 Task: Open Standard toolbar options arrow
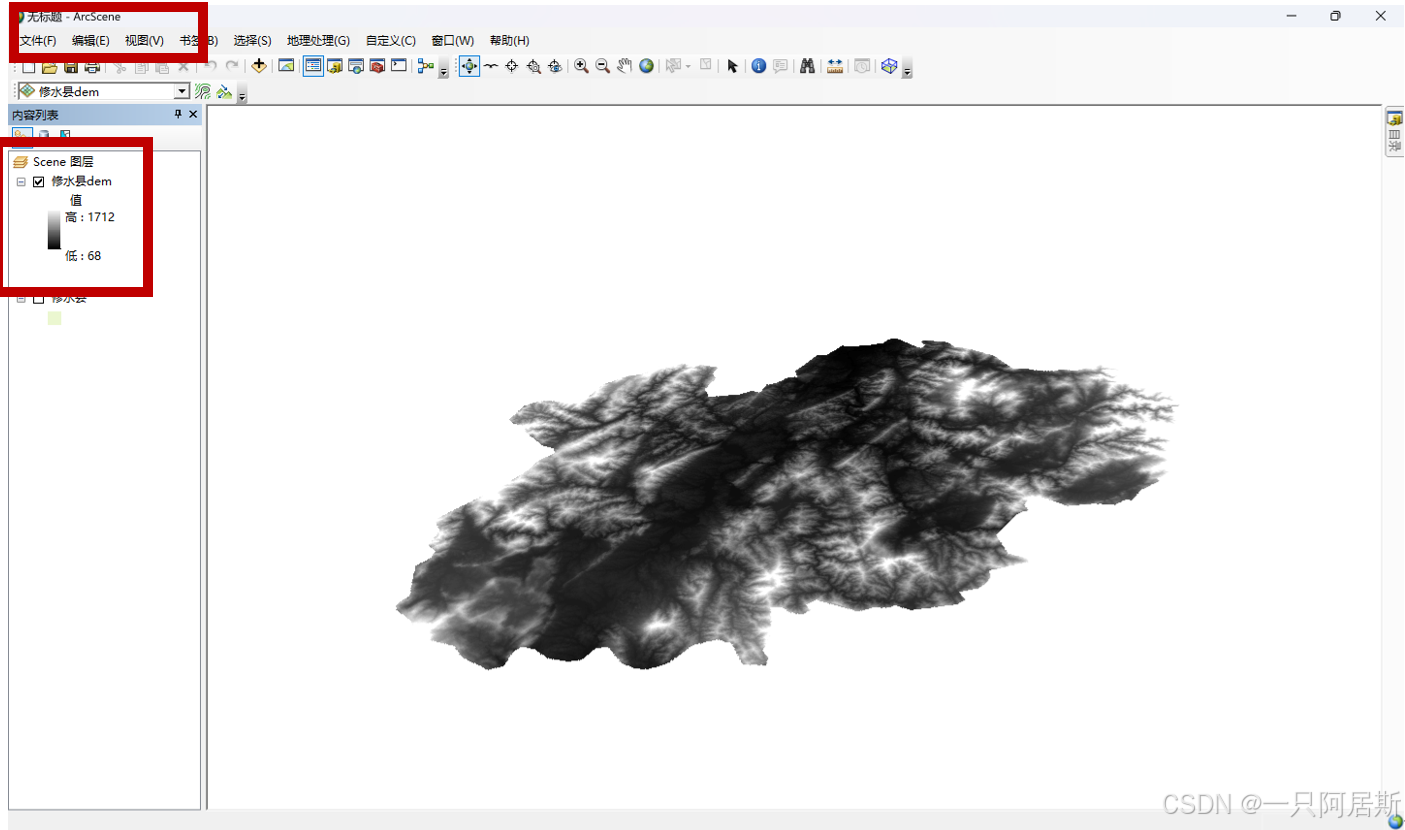coord(443,70)
